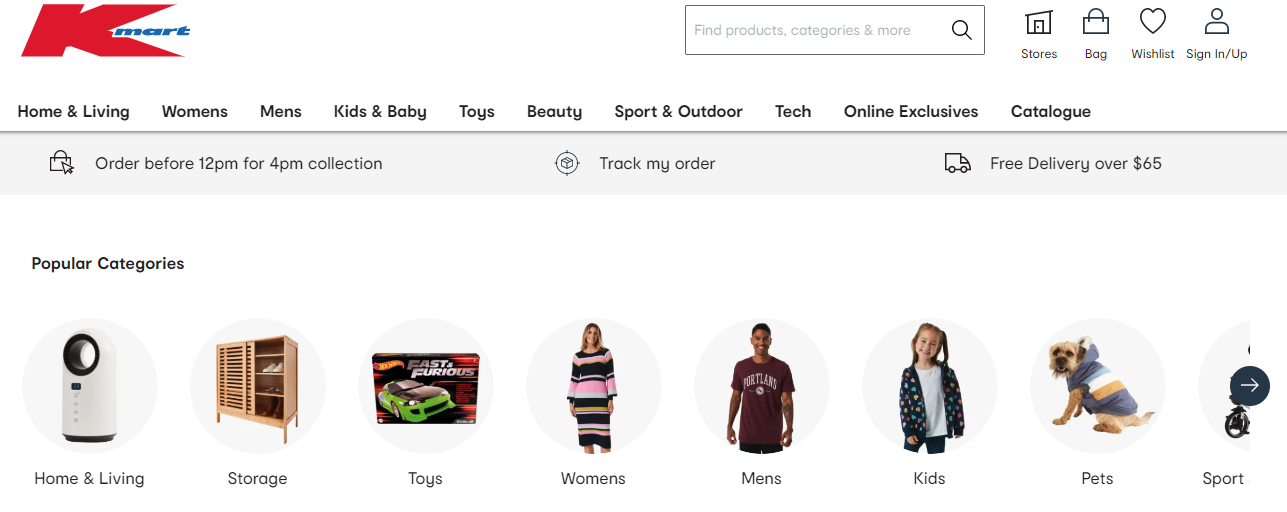Select the Toys category thumbnail

point(425,386)
